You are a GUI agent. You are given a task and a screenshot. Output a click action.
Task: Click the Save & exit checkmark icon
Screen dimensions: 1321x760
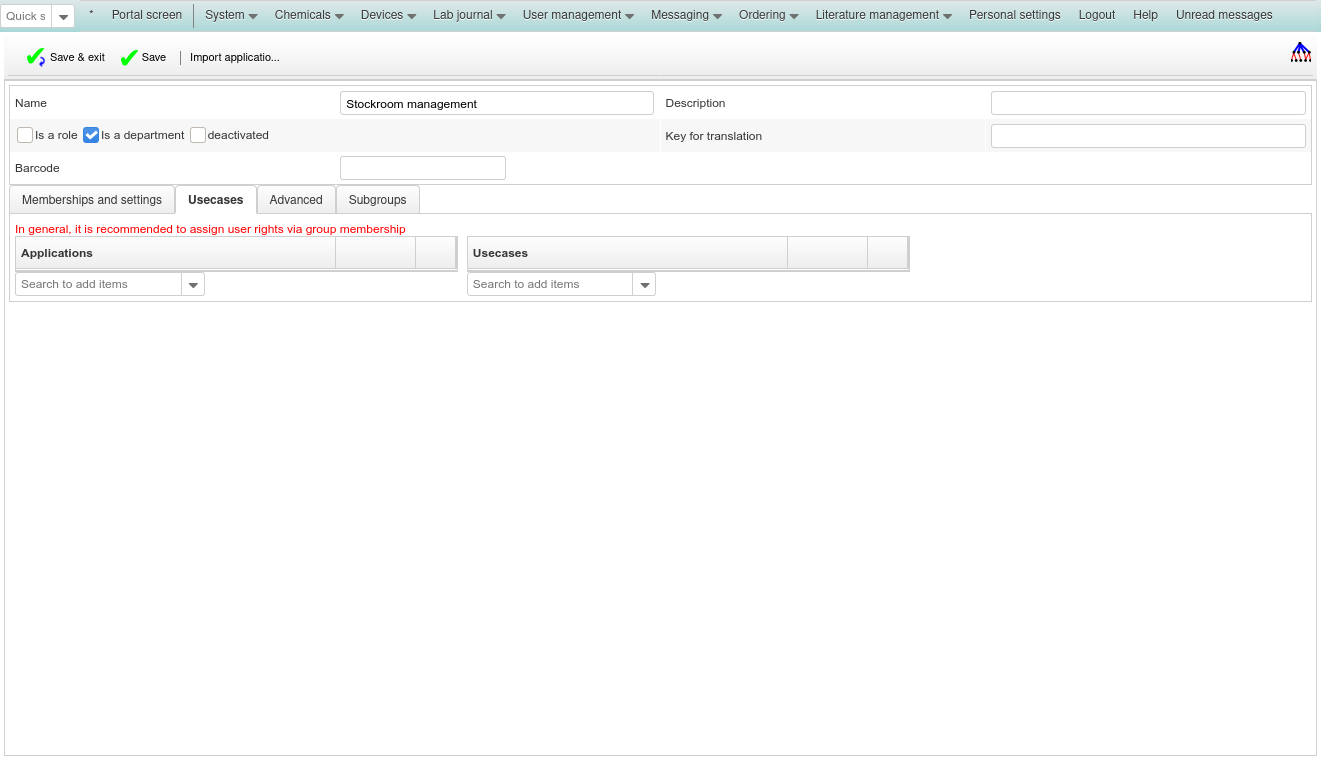pyautogui.click(x=35, y=58)
